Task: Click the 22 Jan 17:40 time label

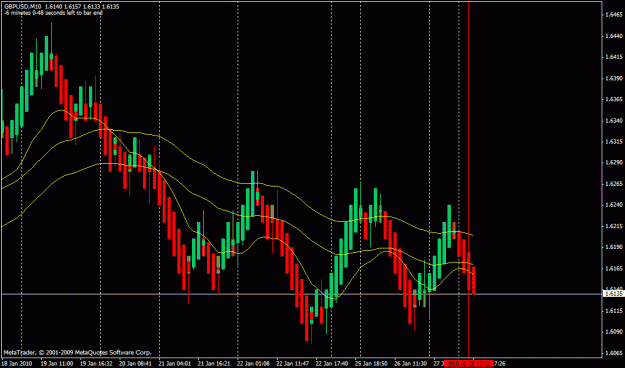Action: 332,364
